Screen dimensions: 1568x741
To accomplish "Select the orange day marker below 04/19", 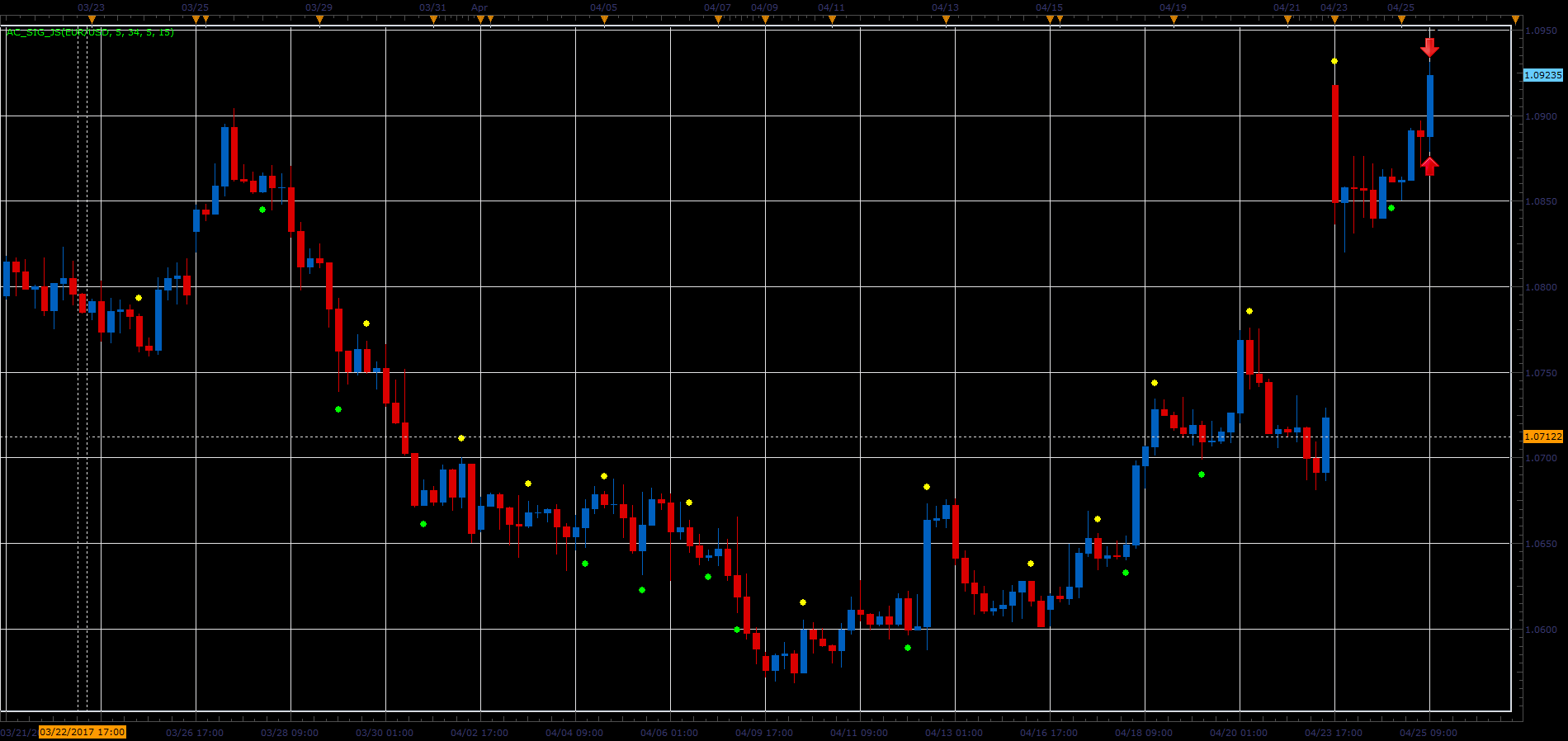I will [1174, 20].
